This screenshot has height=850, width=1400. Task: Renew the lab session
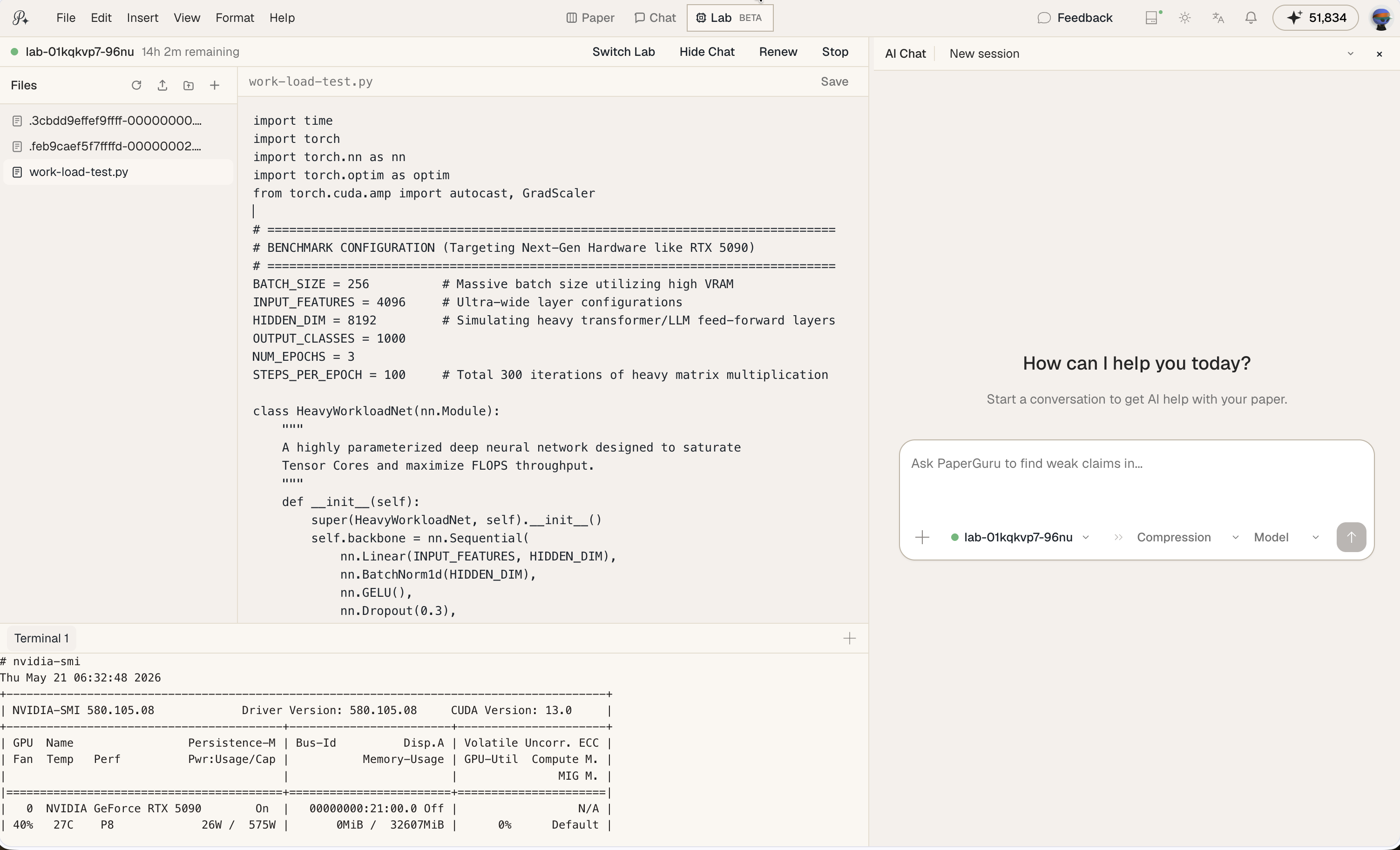(x=778, y=52)
